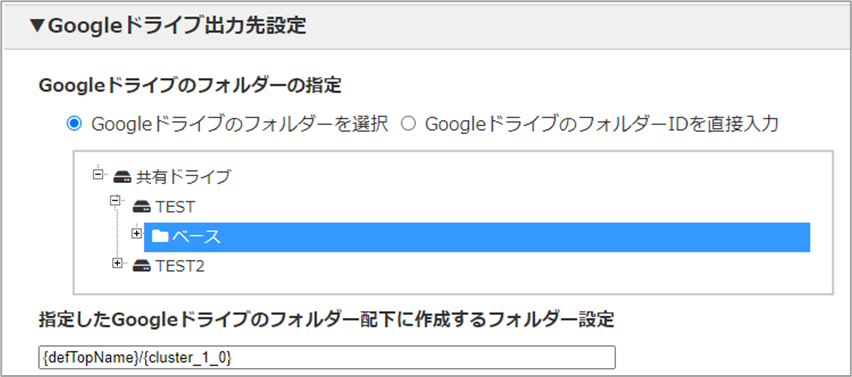Select the ベース folder name
The width and height of the screenshot is (852, 377).
197,237
